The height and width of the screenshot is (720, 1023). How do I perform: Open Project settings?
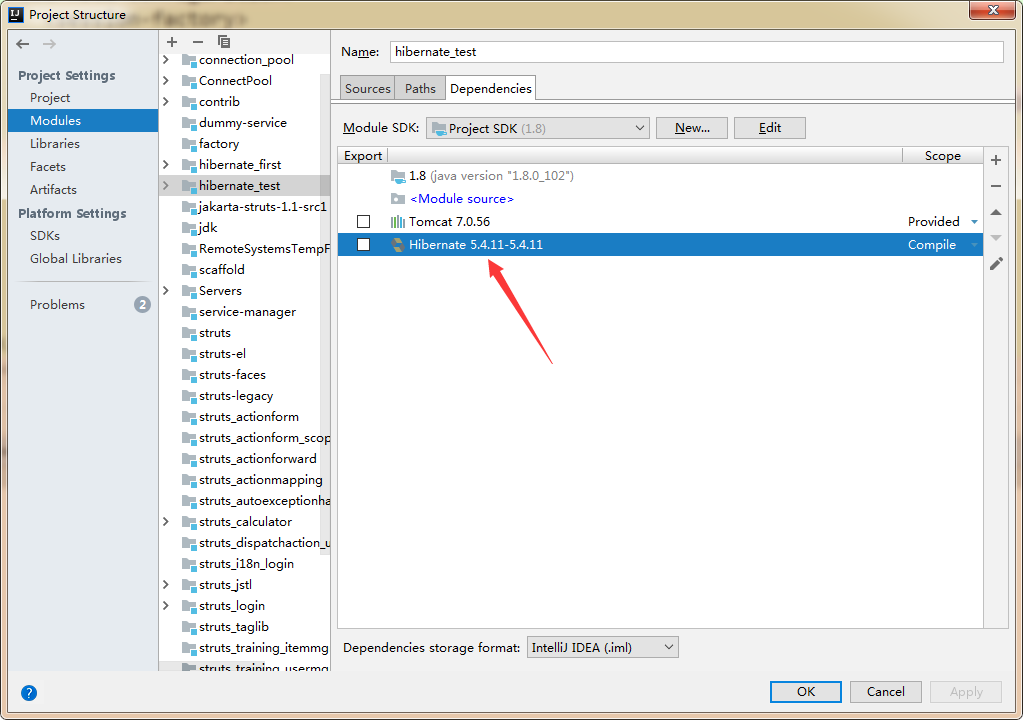(50, 98)
